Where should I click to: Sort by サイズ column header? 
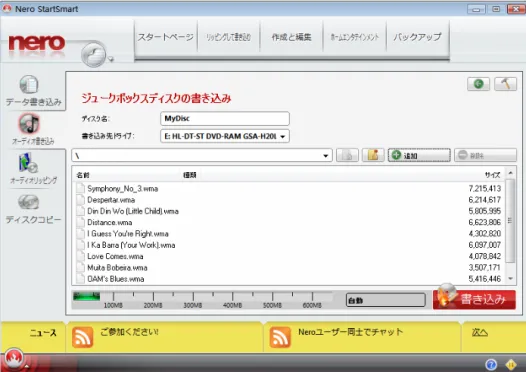click(492, 175)
